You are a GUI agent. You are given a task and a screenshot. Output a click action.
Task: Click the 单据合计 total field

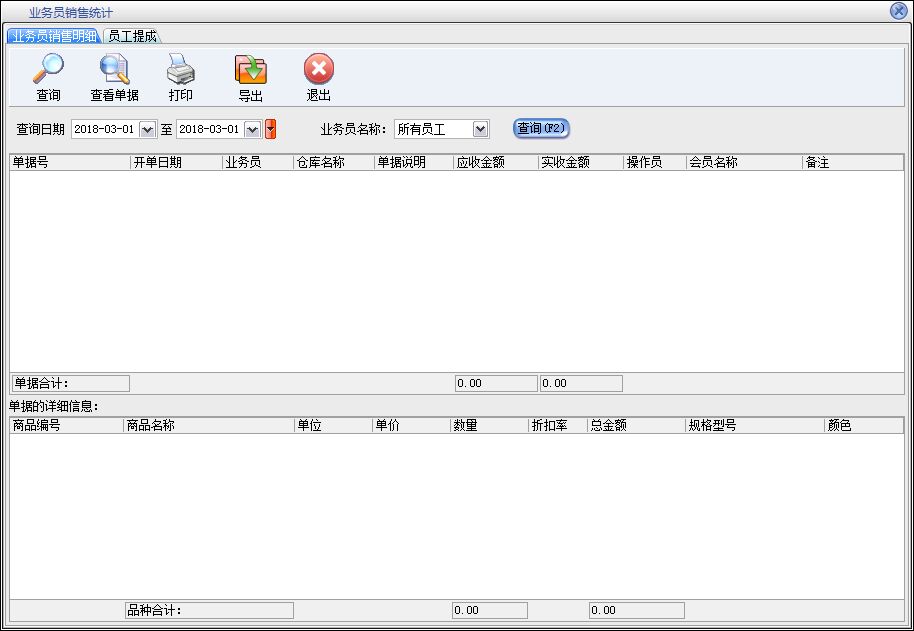tap(70, 383)
